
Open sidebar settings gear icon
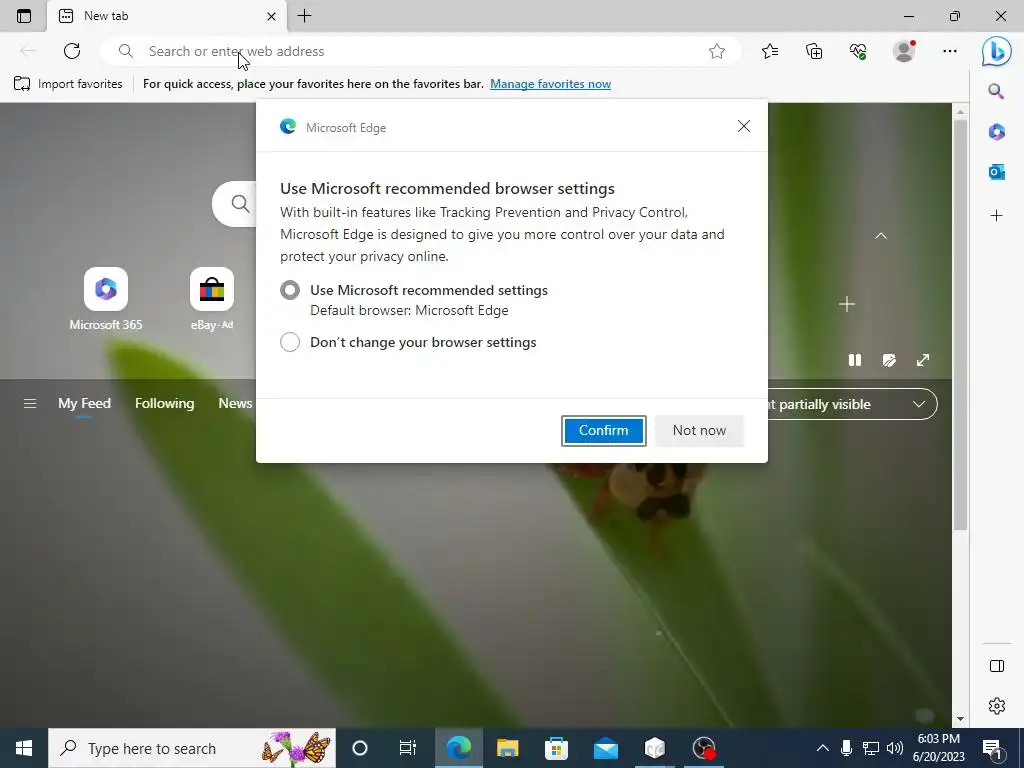click(x=997, y=706)
